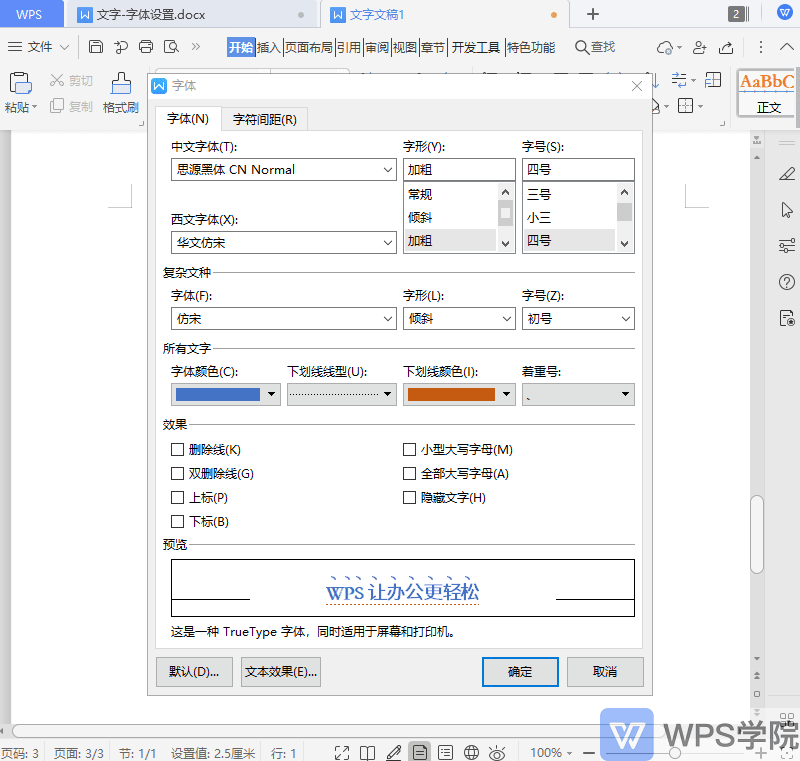
Task: Click the document properties icon in sidebar
Action: (x=787, y=318)
